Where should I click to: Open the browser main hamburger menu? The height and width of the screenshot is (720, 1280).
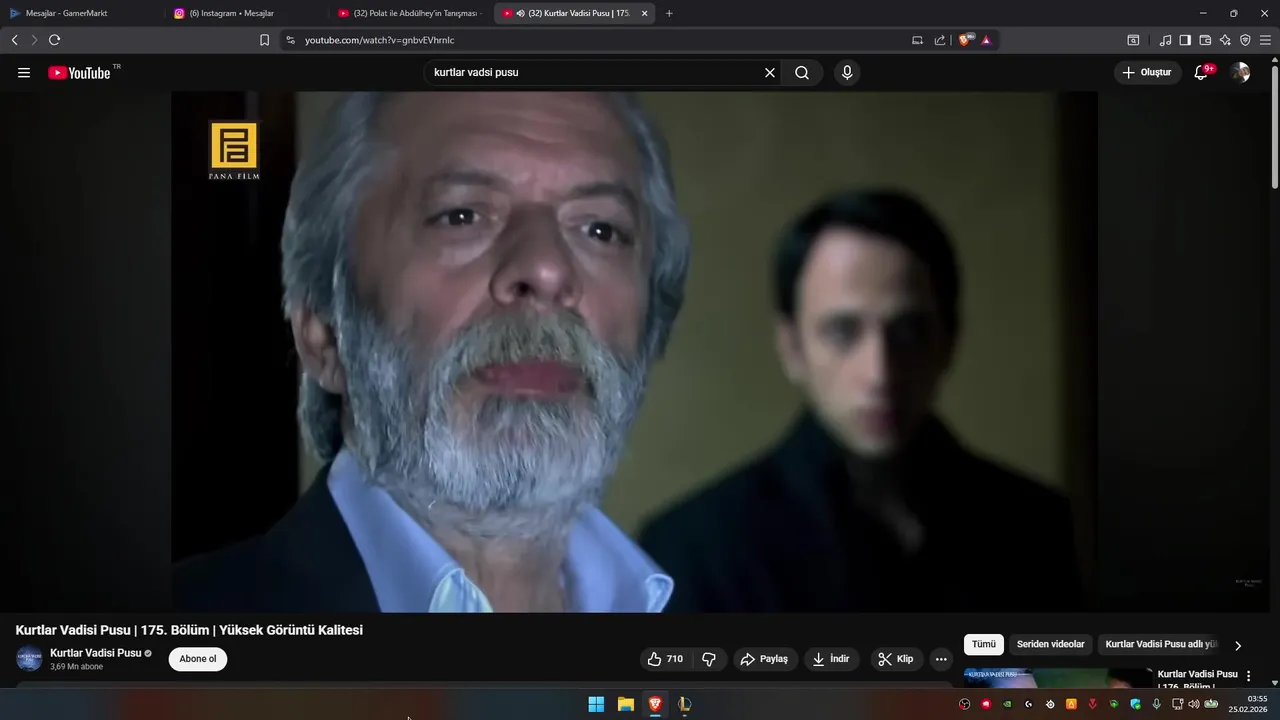(x=1266, y=40)
